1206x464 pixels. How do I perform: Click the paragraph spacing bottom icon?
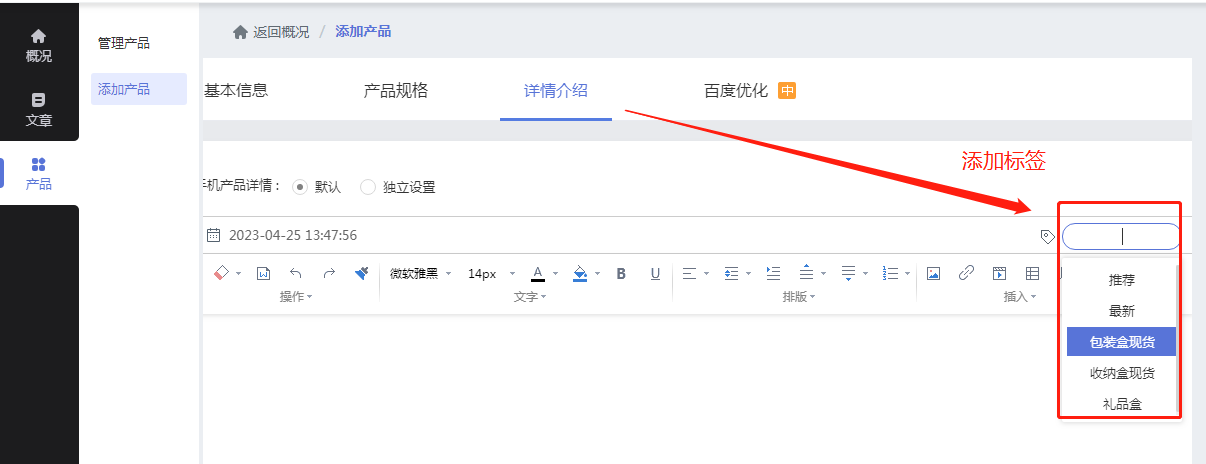(x=848, y=273)
